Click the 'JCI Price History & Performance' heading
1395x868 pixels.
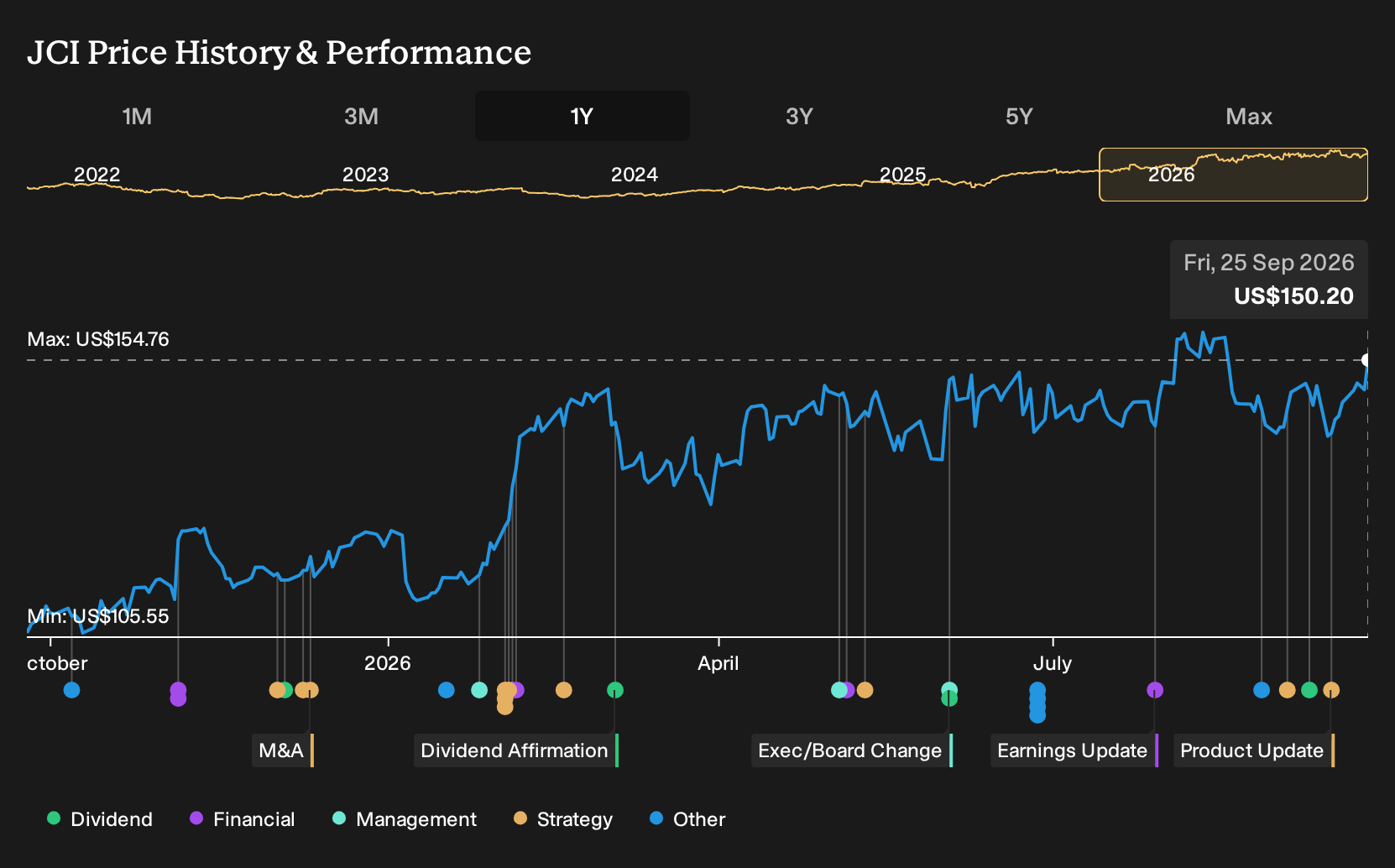click(280, 52)
